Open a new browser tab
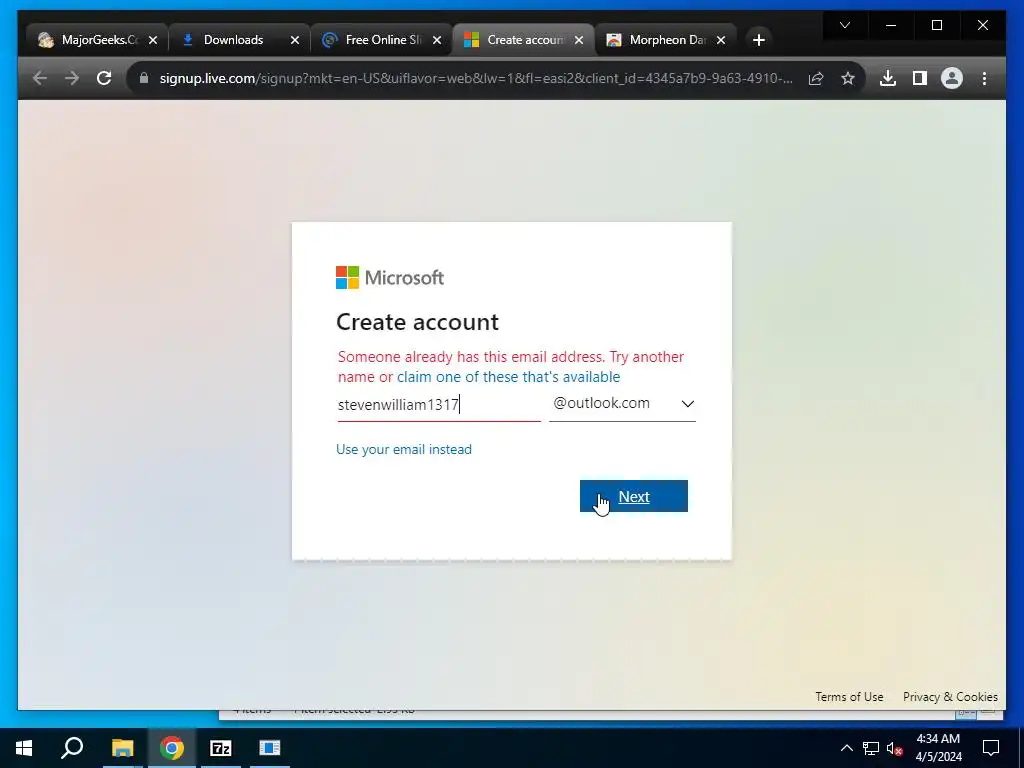The image size is (1024, 768). click(758, 40)
